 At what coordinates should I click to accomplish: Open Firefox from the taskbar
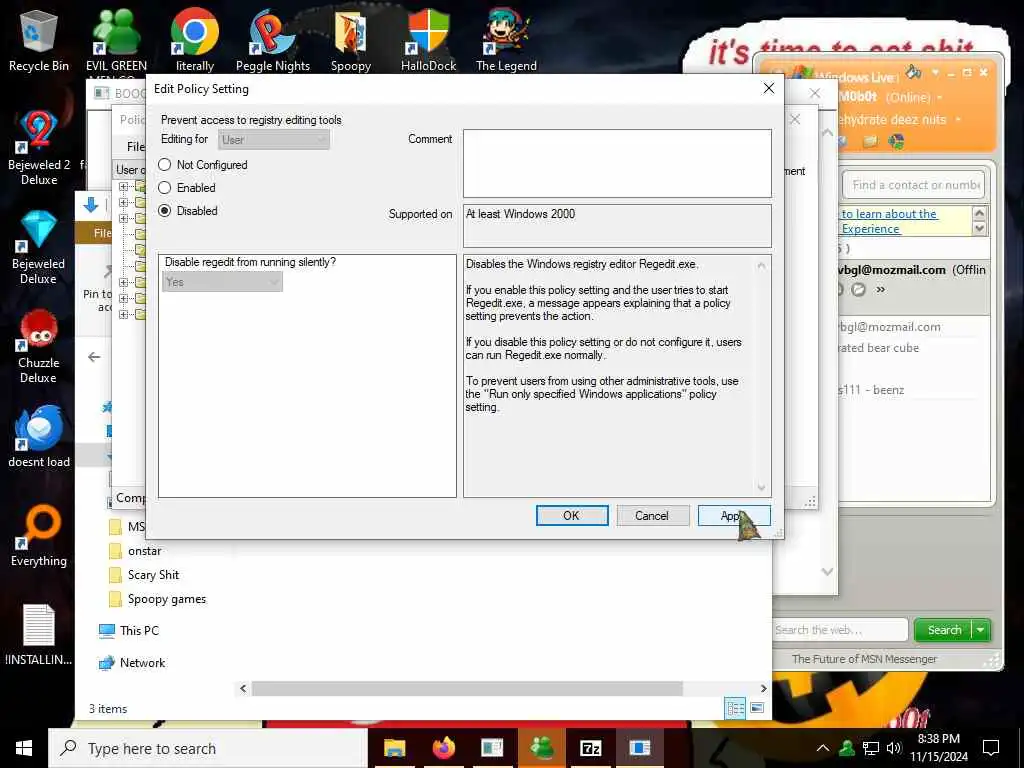point(443,748)
